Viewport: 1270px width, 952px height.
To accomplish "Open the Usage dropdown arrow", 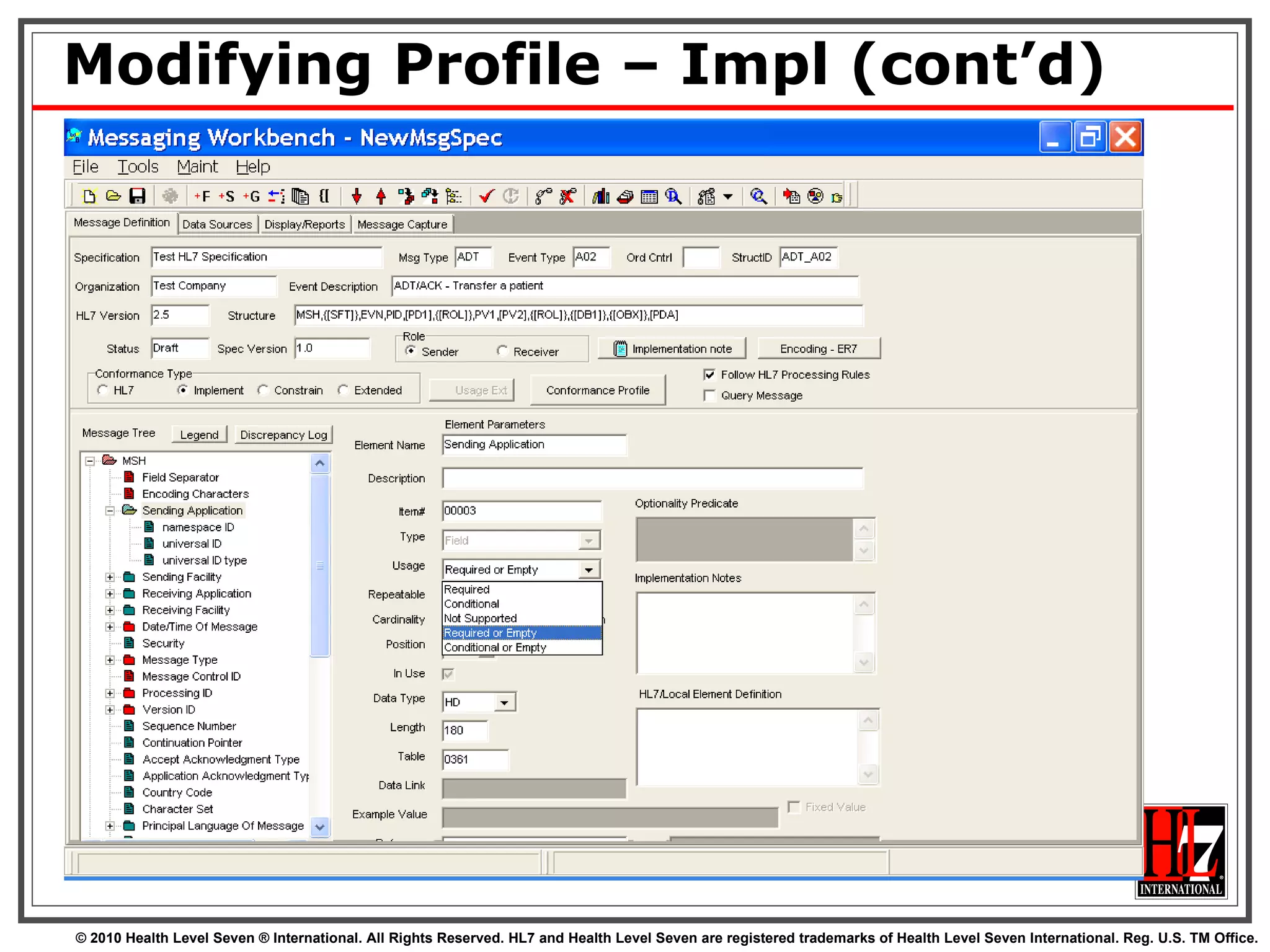I will click(x=588, y=570).
